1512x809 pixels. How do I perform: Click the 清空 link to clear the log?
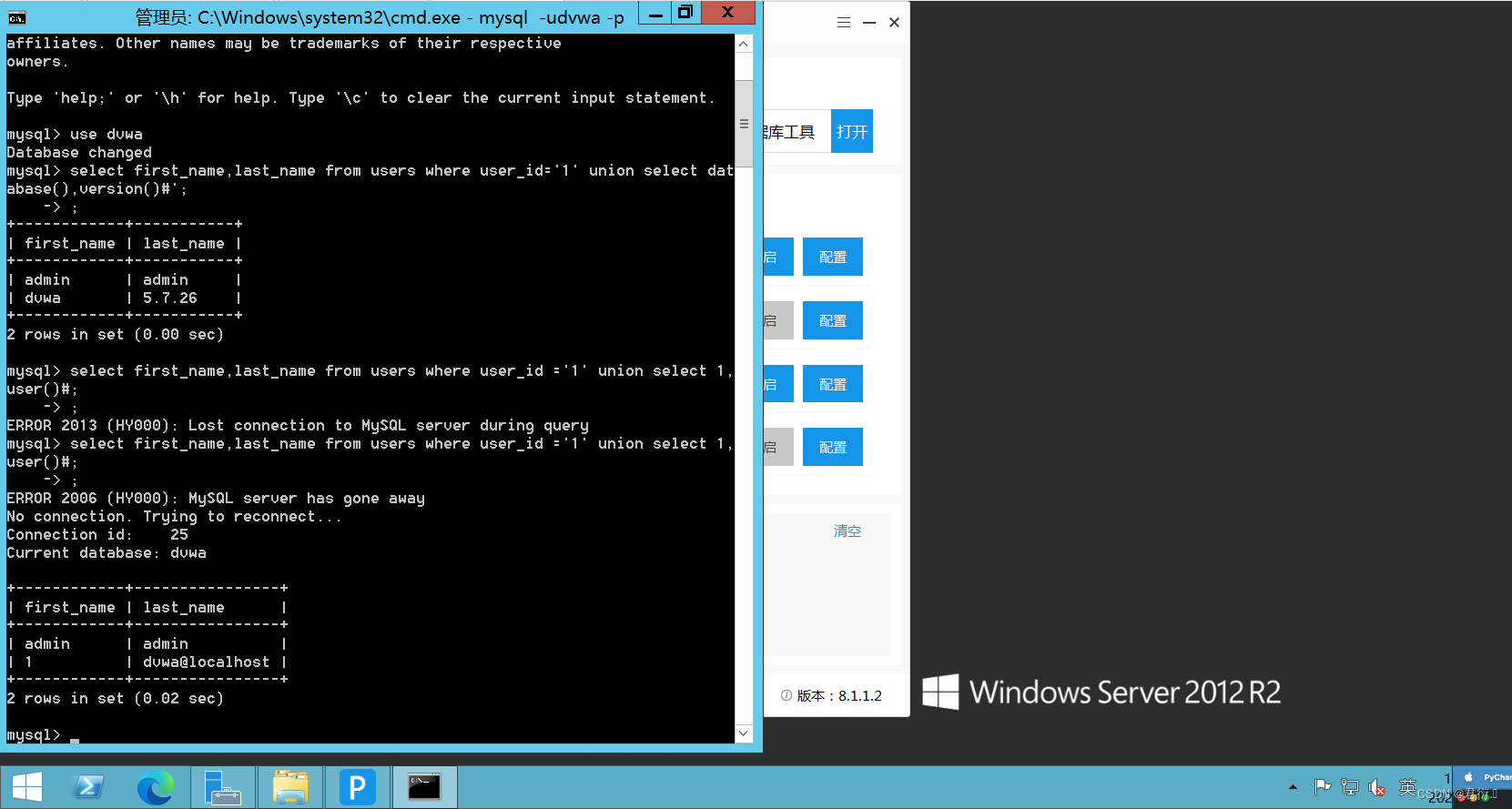[847, 531]
